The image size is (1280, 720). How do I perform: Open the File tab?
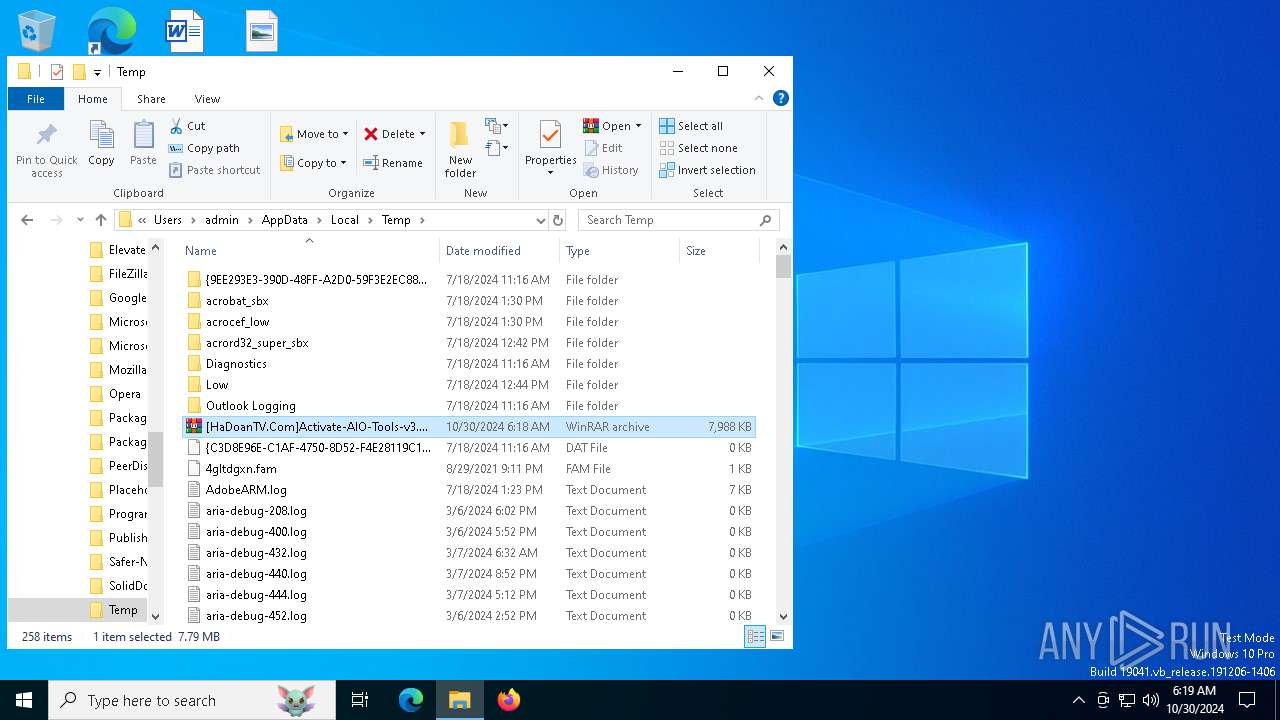click(x=36, y=99)
